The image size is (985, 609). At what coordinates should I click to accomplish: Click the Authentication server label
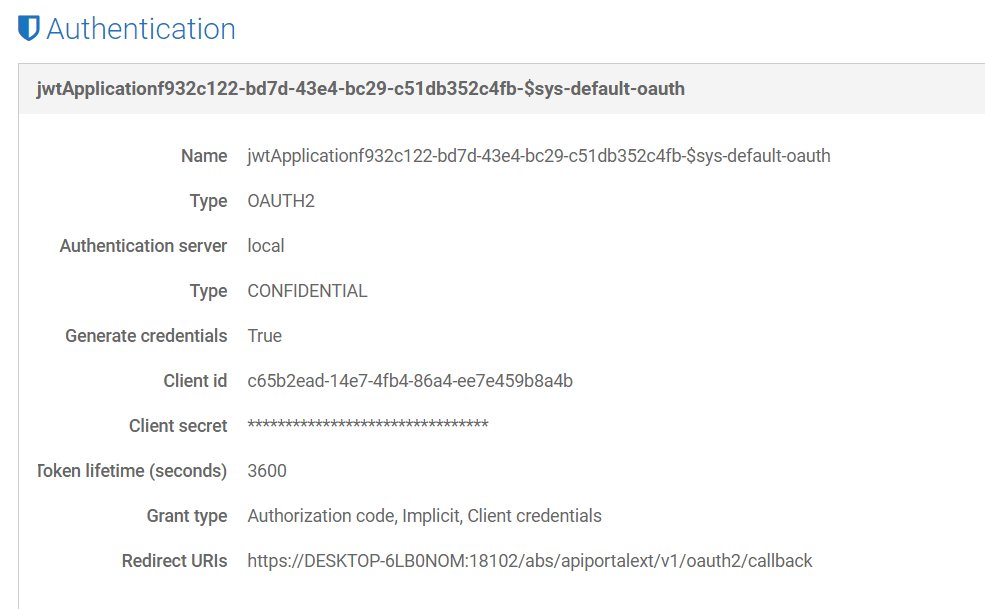(x=143, y=246)
